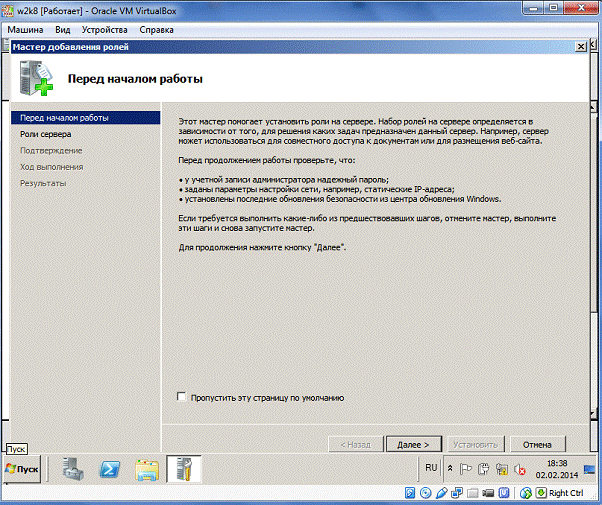Click 'Ход выполнения' step label
The width and height of the screenshot is (602, 505).
point(52,167)
